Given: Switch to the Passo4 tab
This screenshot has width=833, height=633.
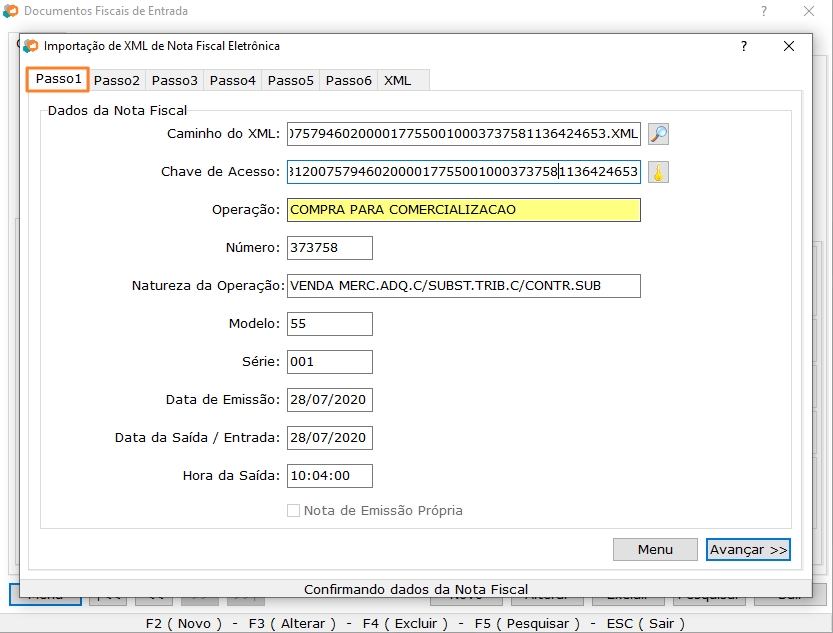Looking at the screenshot, I should click(233, 80).
